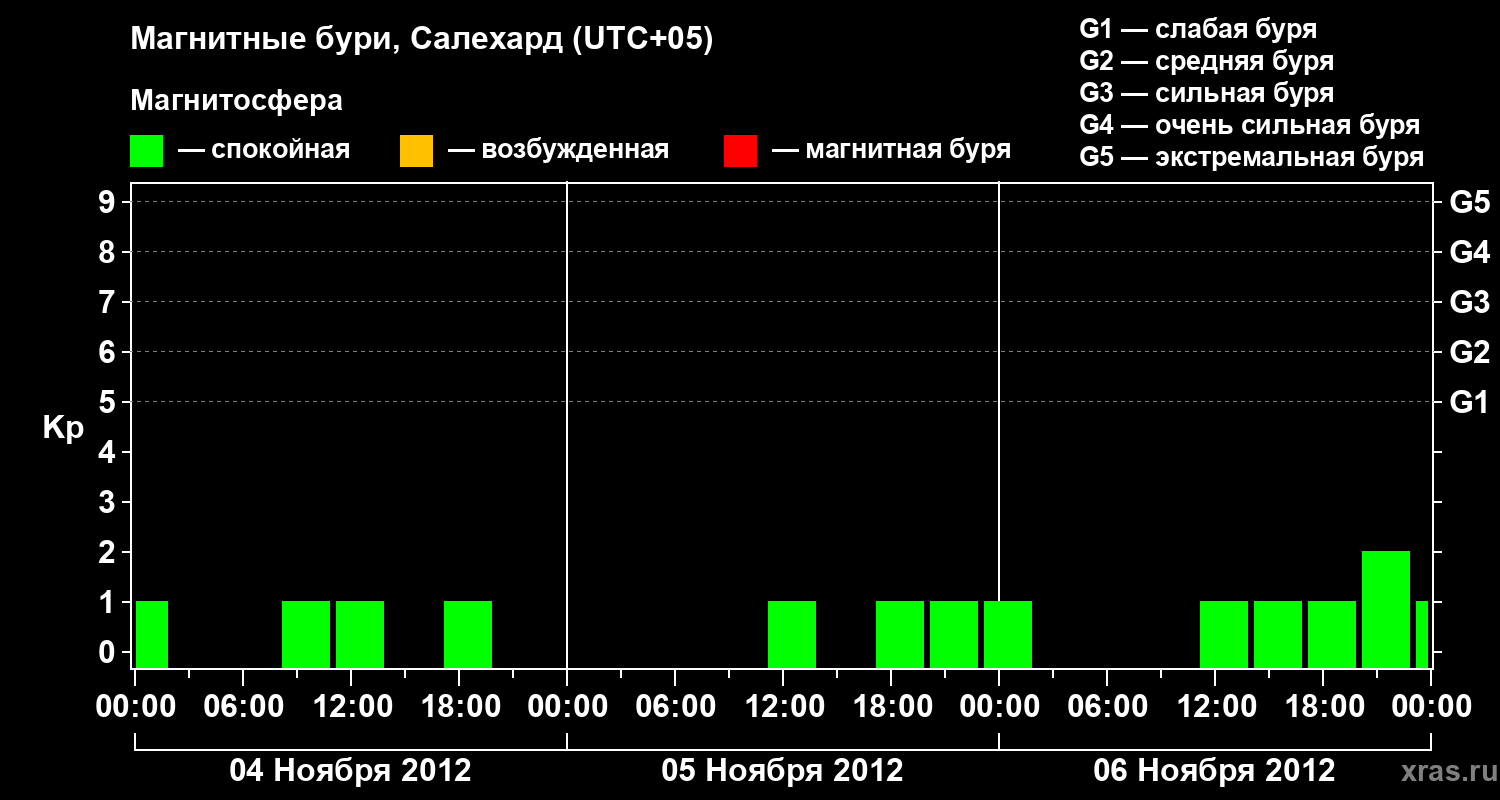Click the date label '06 Ноября 2012'
The width and height of the screenshot is (1500, 800).
coord(1214,770)
